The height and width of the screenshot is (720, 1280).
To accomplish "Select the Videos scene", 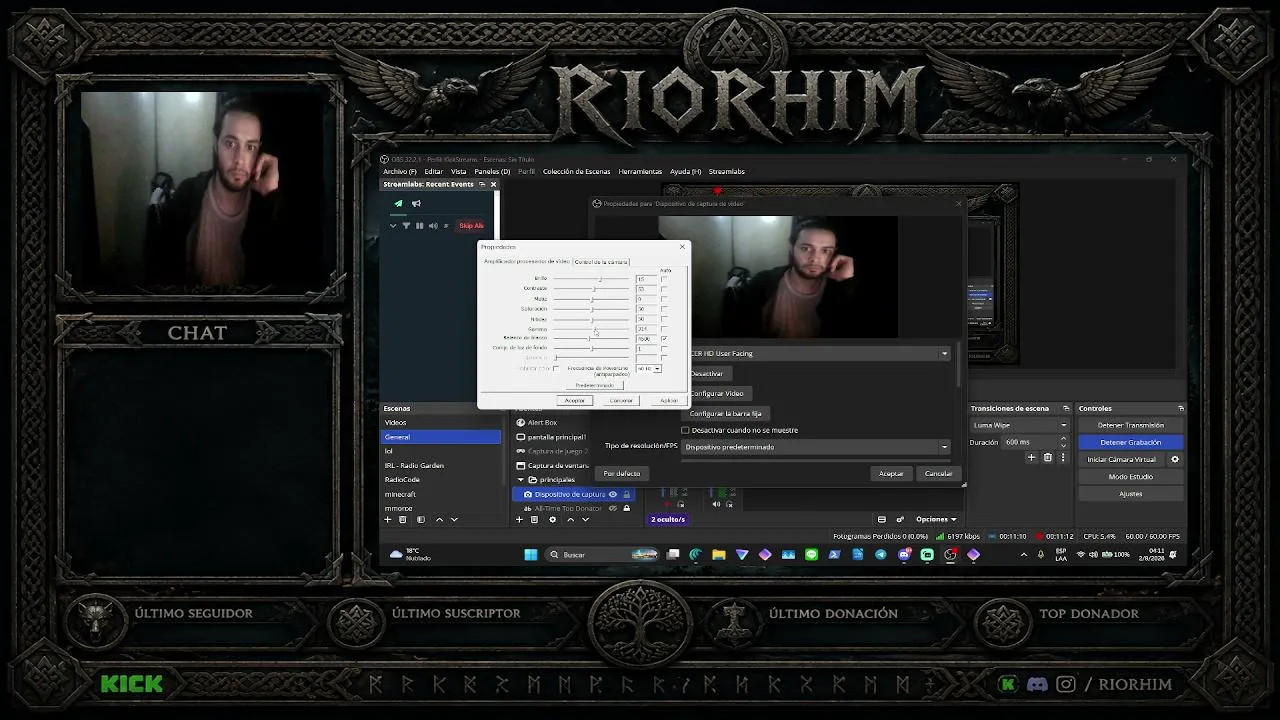I will click(x=441, y=423).
